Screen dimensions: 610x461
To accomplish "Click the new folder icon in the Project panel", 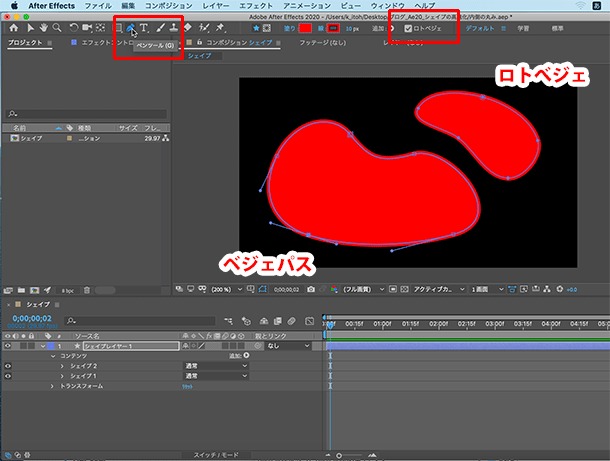I will pyautogui.click(x=21, y=290).
